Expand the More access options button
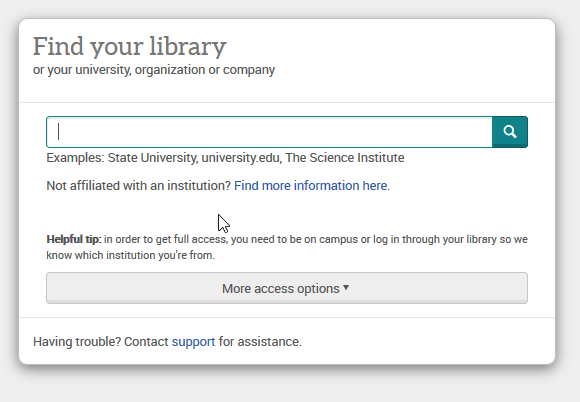 point(287,288)
